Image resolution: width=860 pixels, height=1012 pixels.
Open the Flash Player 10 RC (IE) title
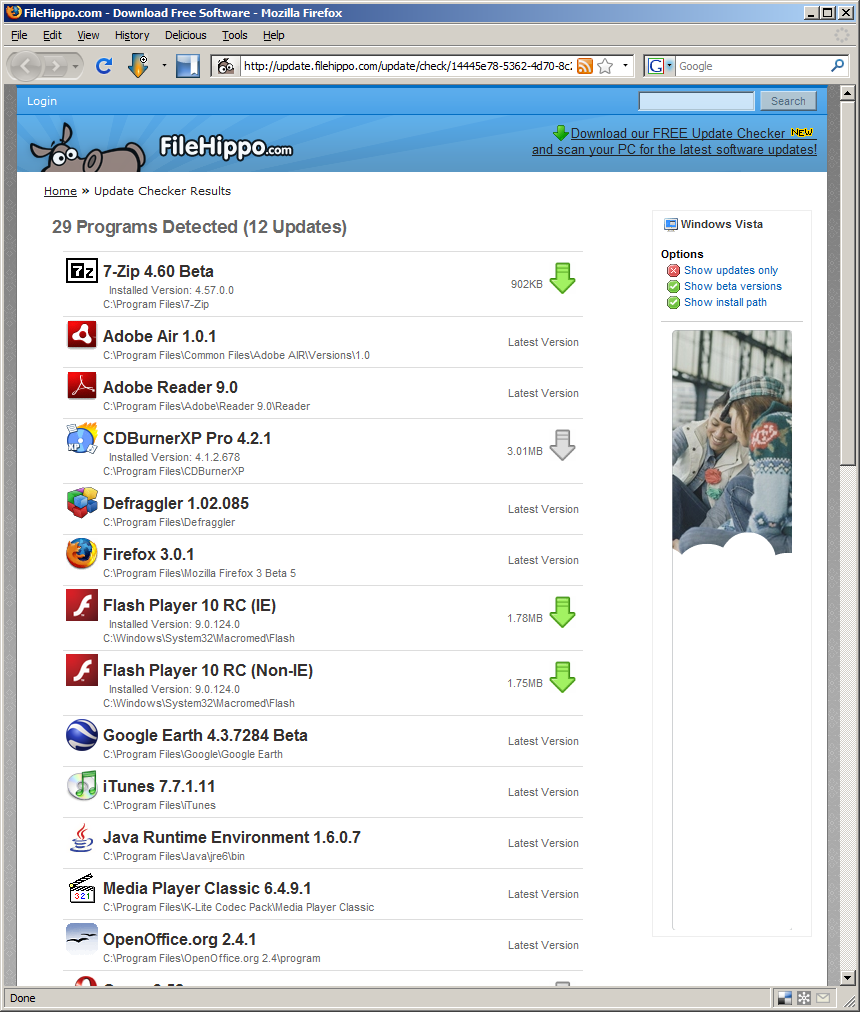pyautogui.click(x=189, y=606)
